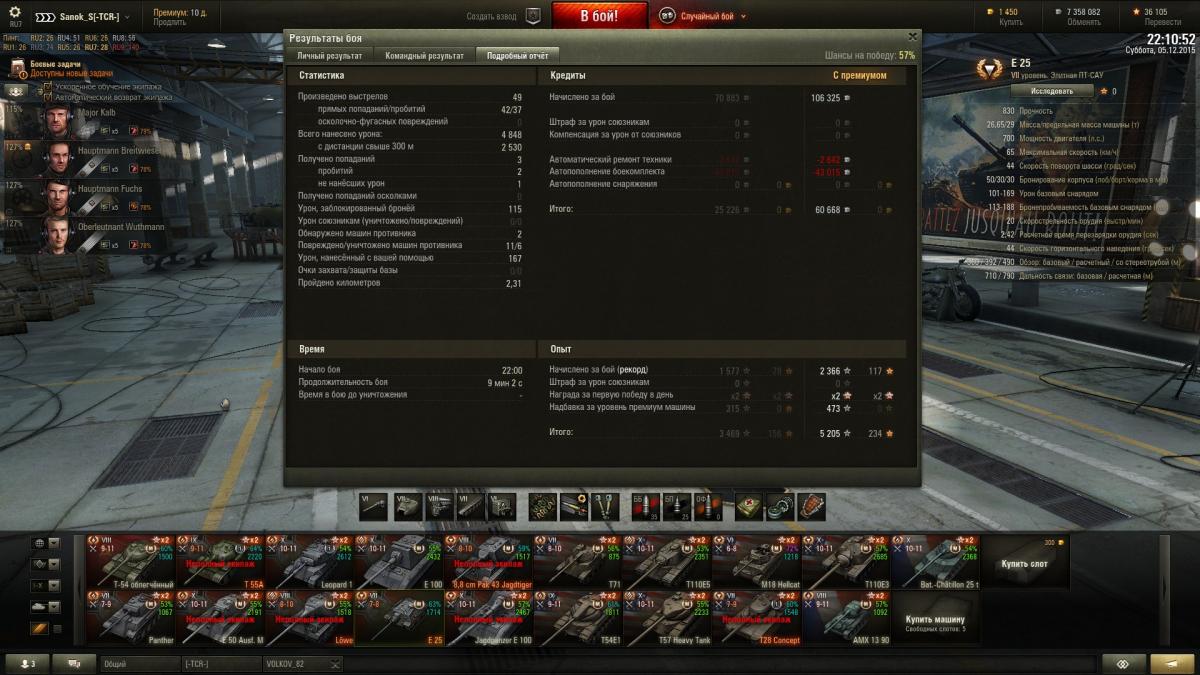Click 'Продлить' premium link
The width and height of the screenshot is (1200, 675).
point(170,22)
